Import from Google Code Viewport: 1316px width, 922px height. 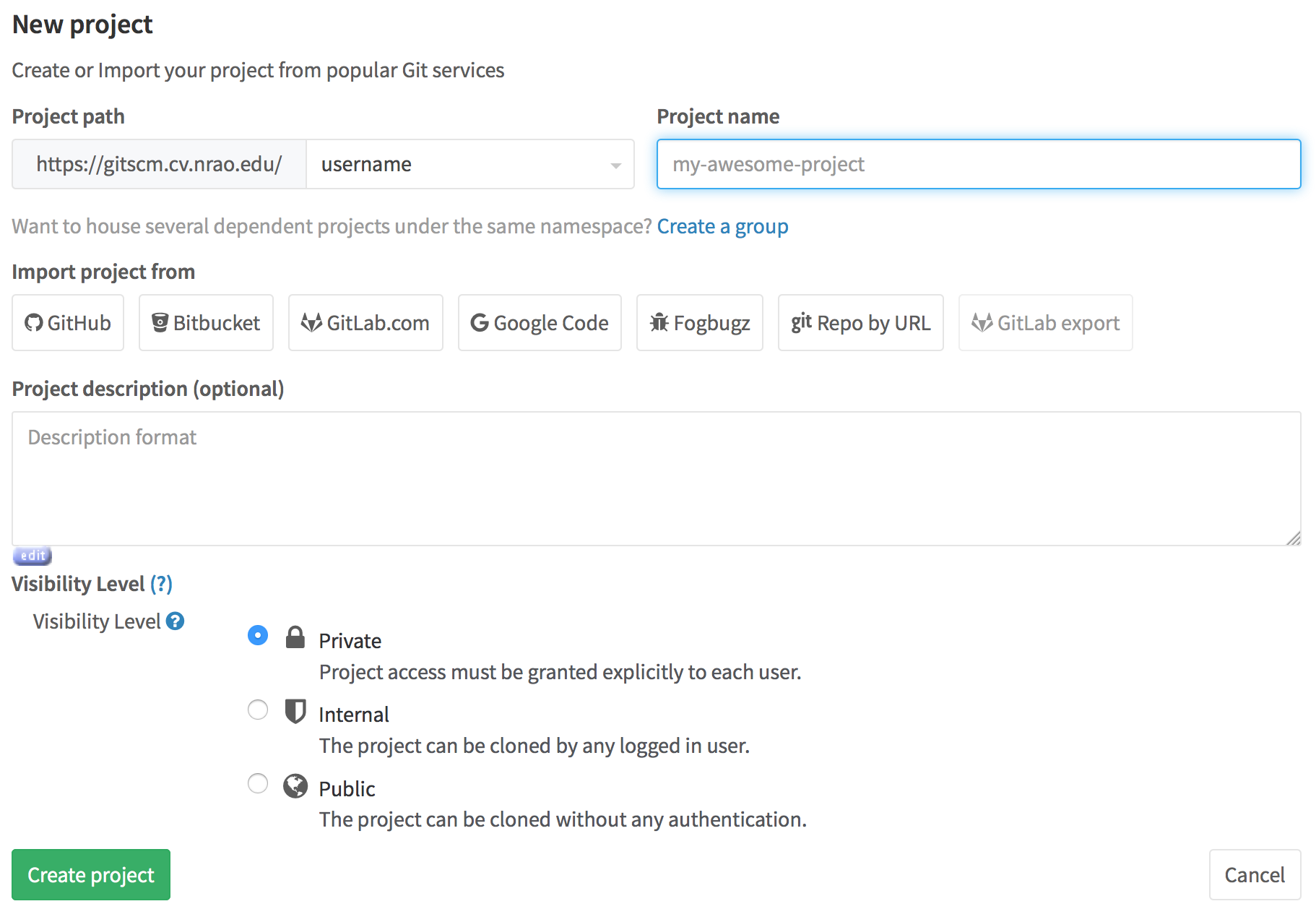[x=540, y=323]
